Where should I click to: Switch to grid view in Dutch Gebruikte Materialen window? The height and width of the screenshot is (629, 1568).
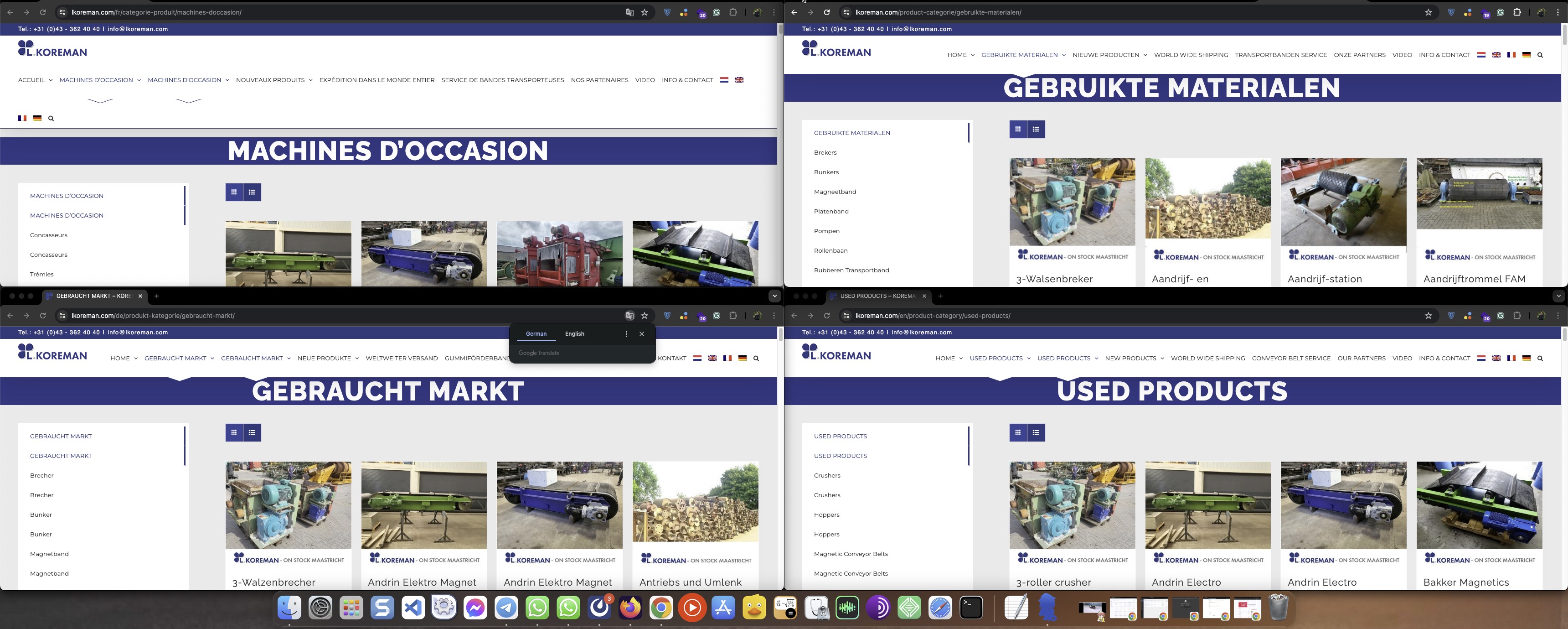[x=1018, y=129]
